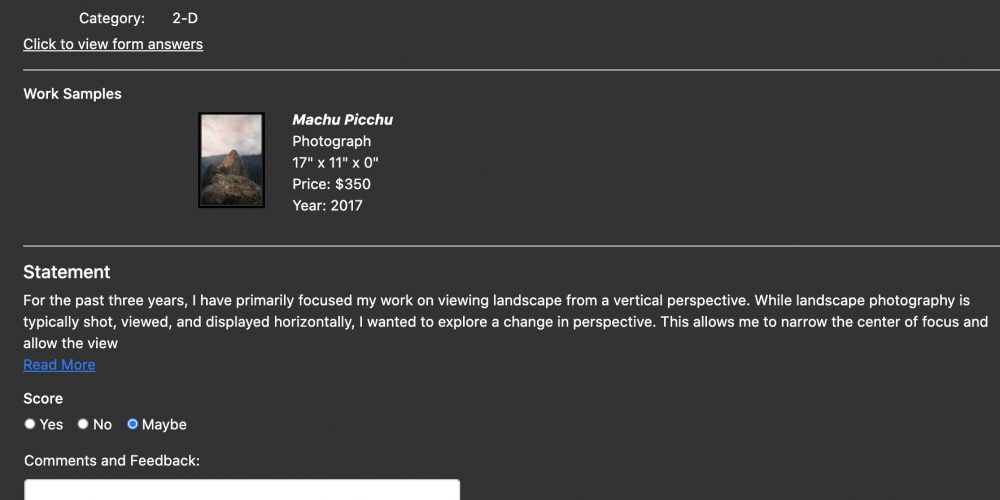Open the 'Click to view form answers' link

113,44
